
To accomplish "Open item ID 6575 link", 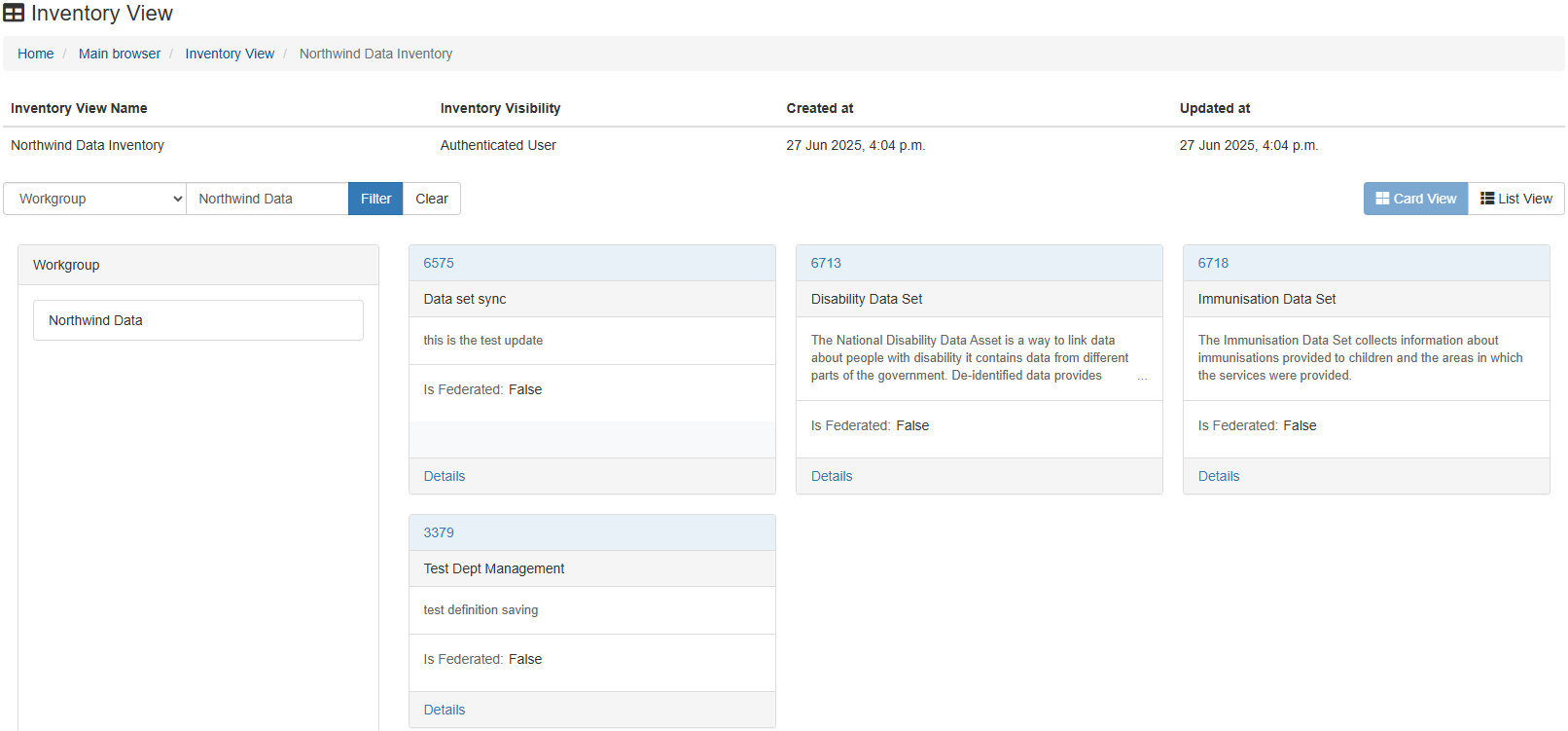I will coord(439,263).
